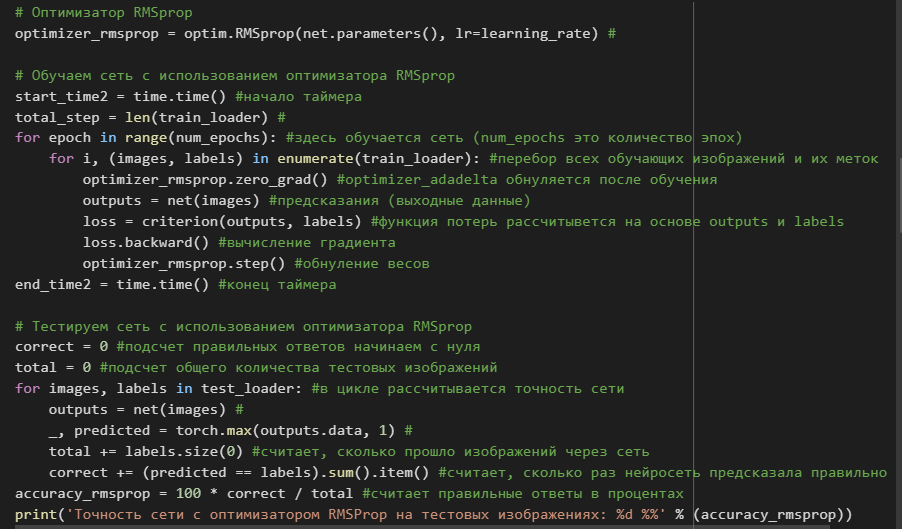Click the range keyword in the epoch loop

pos(146,138)
